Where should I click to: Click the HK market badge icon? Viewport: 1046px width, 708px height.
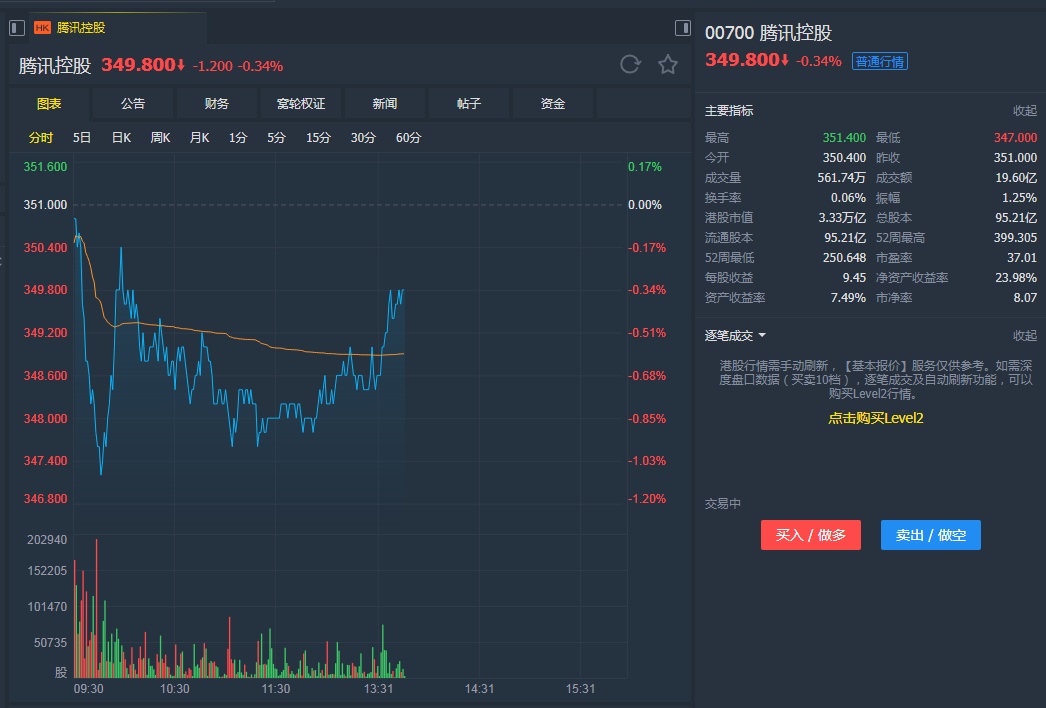pos(42,28)
